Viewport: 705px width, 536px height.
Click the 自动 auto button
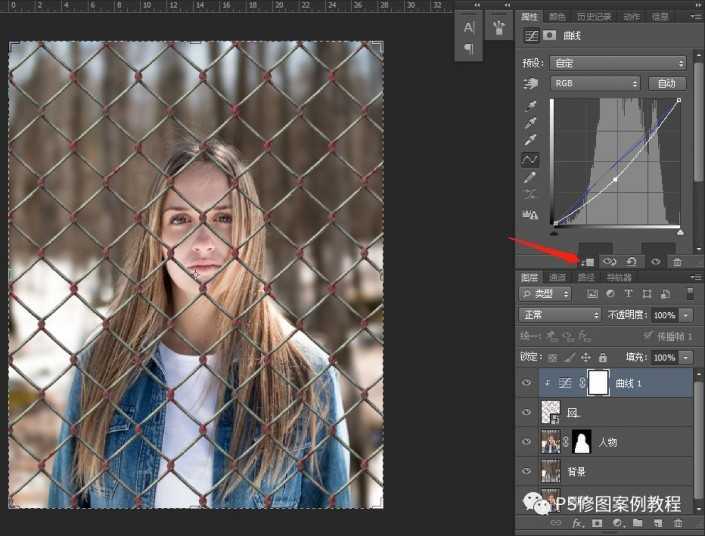(667, 84)
